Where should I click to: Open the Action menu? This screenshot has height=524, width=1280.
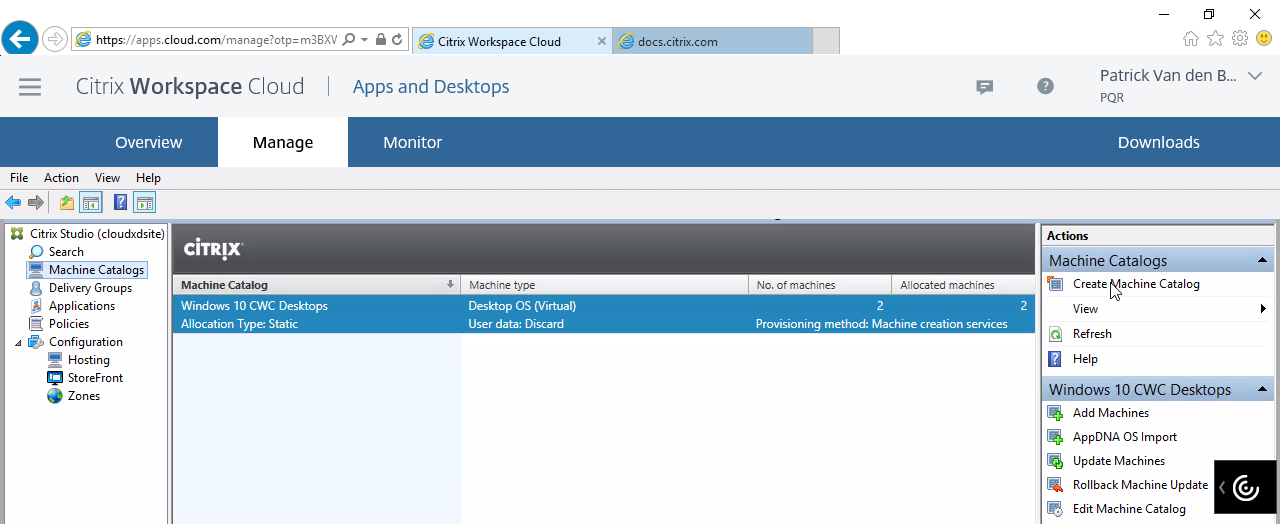pyautogui.click(x=61, y=178)
